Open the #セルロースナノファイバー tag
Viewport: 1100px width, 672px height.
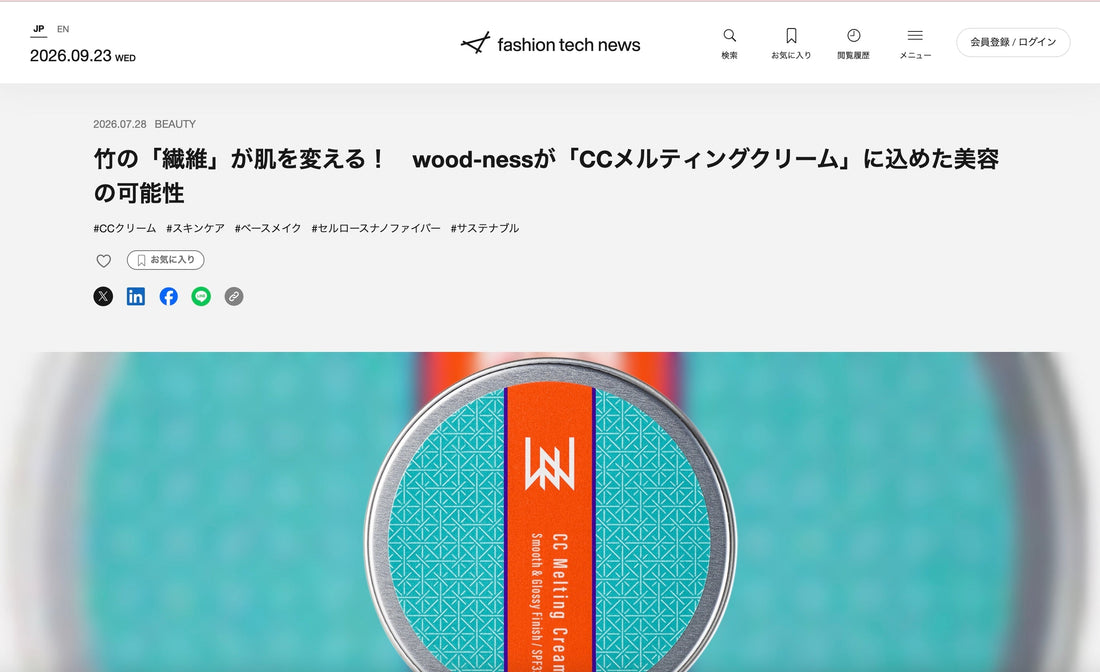(376, 228)
